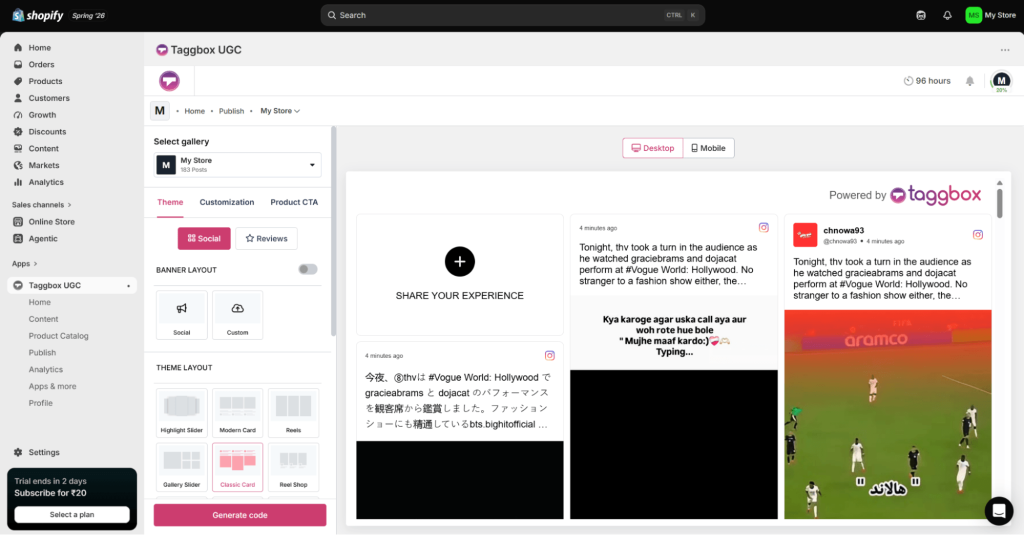Image resolution: width=1024 pixels, height=535 pixels.
Task: Open Orders in sidebar
Action: (41, 65)
